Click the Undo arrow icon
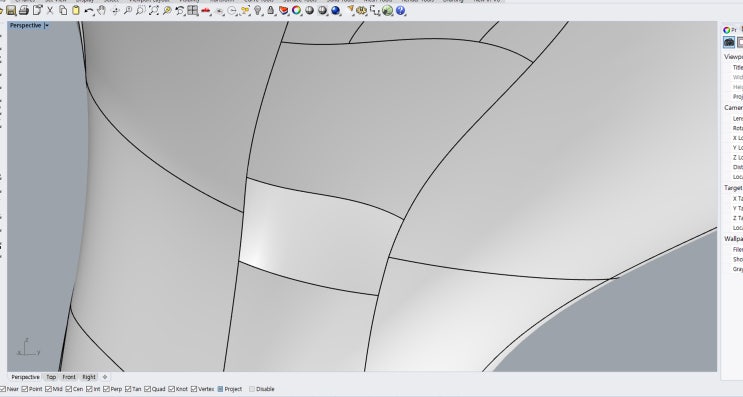The image size is (743, 397). tap(89, 10)
